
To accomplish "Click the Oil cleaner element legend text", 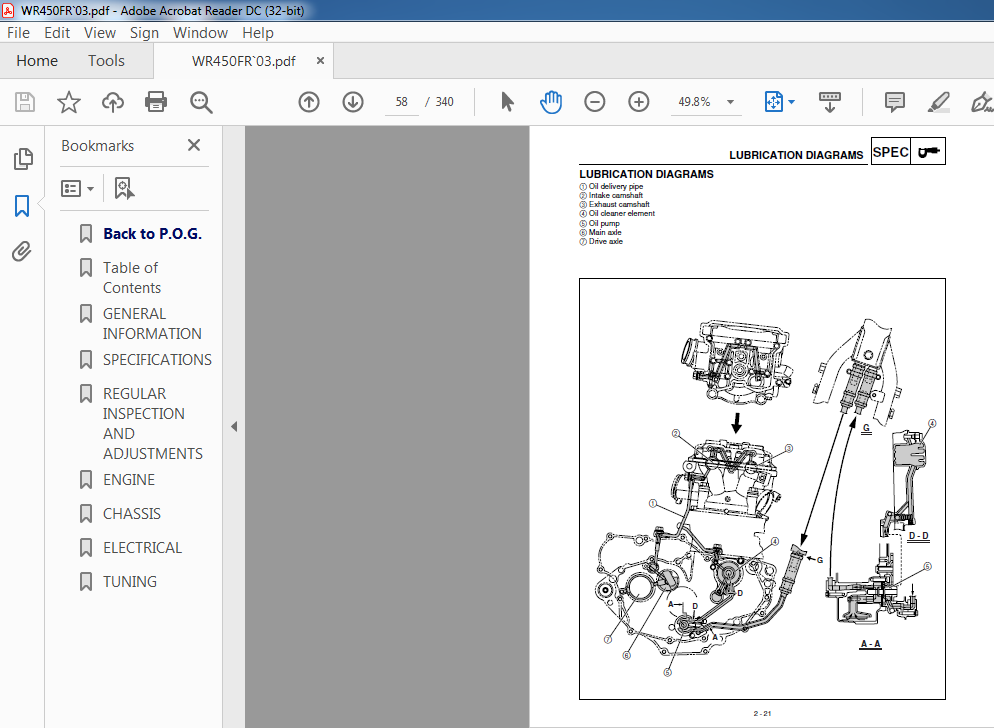I will (621, 214).
